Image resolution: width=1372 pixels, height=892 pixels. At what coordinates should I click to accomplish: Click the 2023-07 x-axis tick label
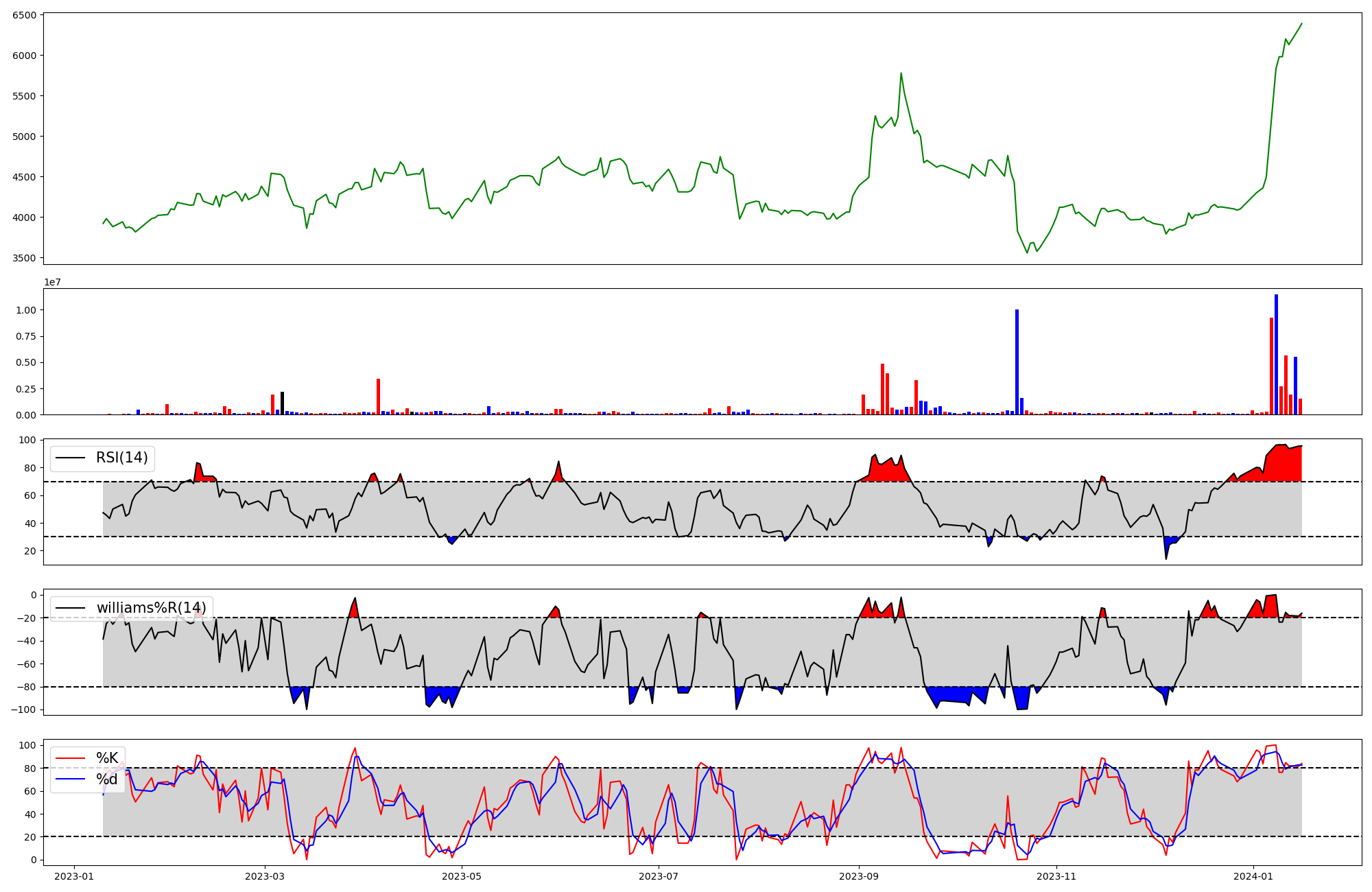point(659,876)
